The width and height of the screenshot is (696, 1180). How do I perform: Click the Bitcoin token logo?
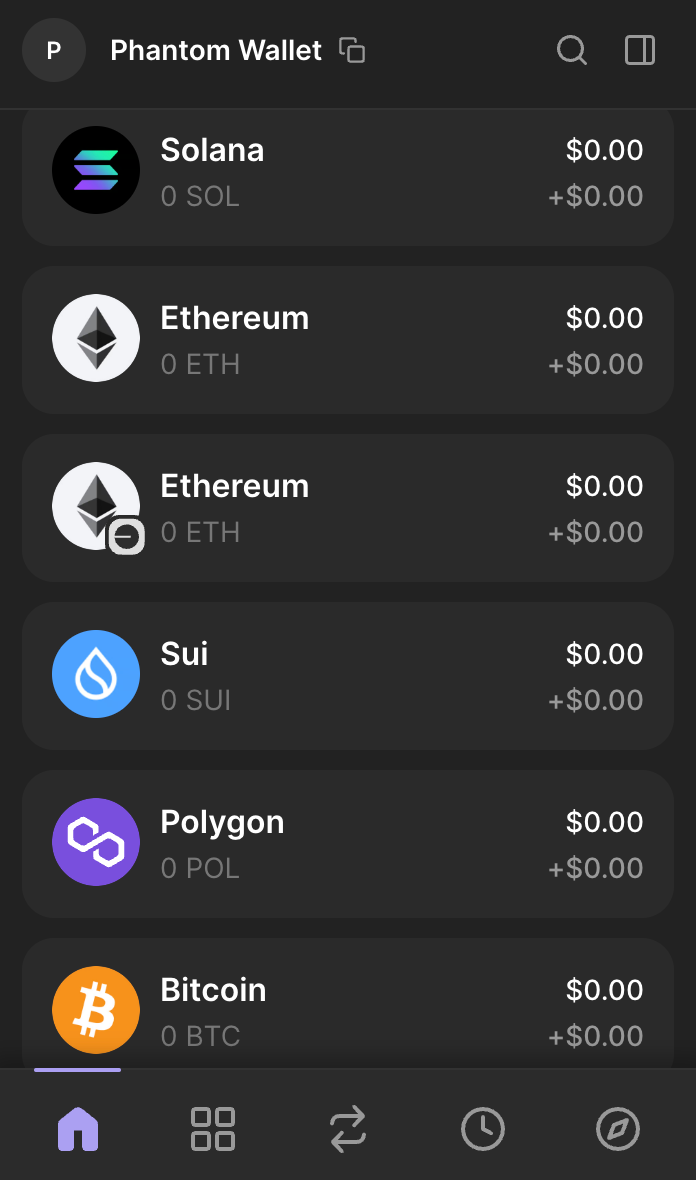tap(95, 1010)
